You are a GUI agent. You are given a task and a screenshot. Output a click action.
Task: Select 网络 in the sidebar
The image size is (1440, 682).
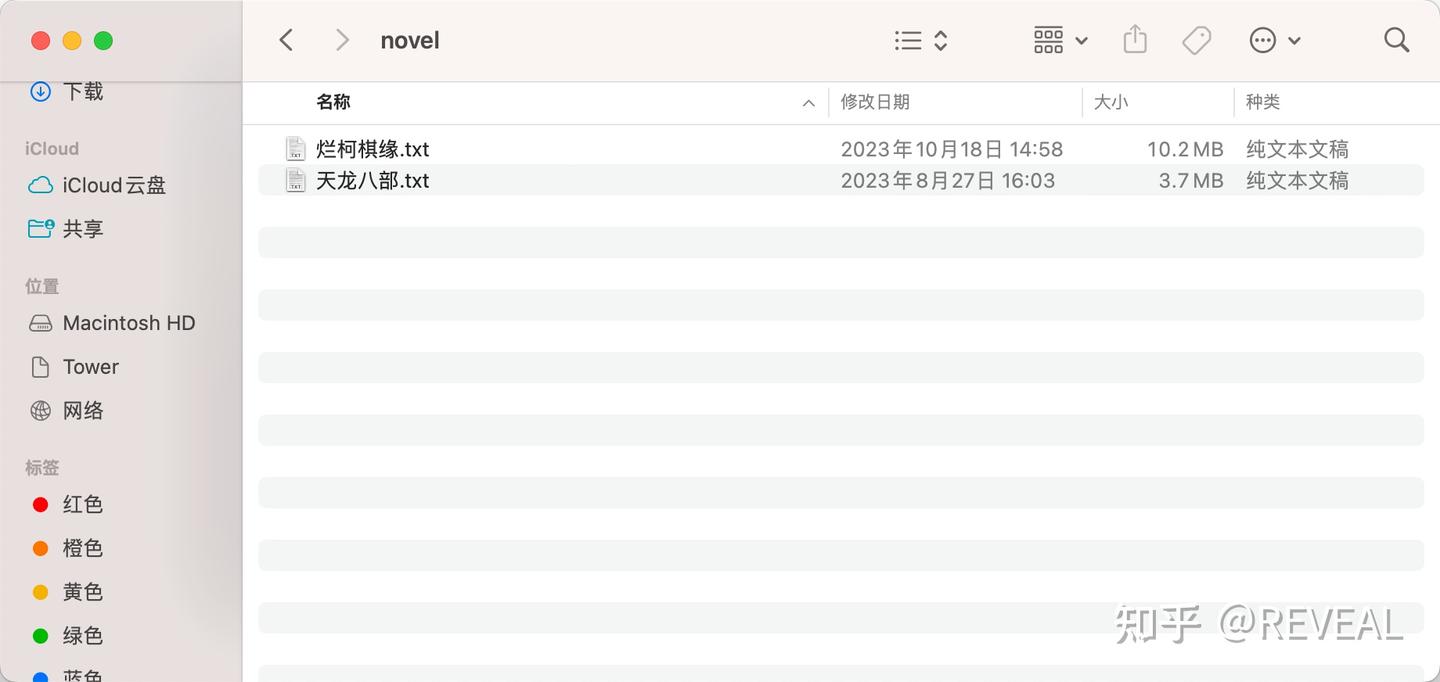pos(82,410)
